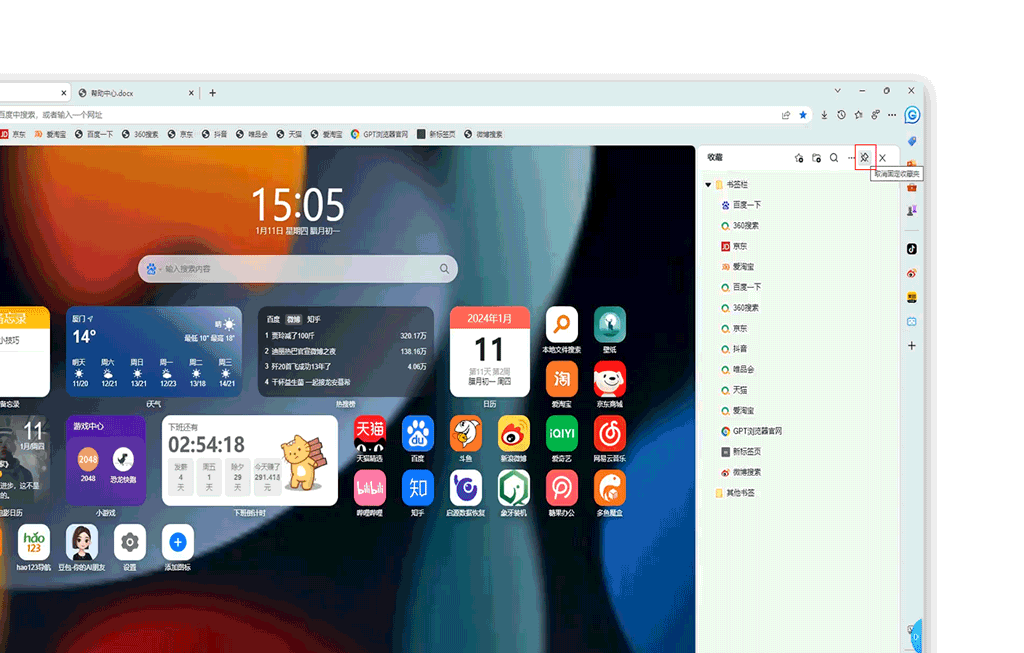The image size is (1024, 653).
Task: Open the 壁纸 wallpaper app tile
Action: tap(610, 330)
